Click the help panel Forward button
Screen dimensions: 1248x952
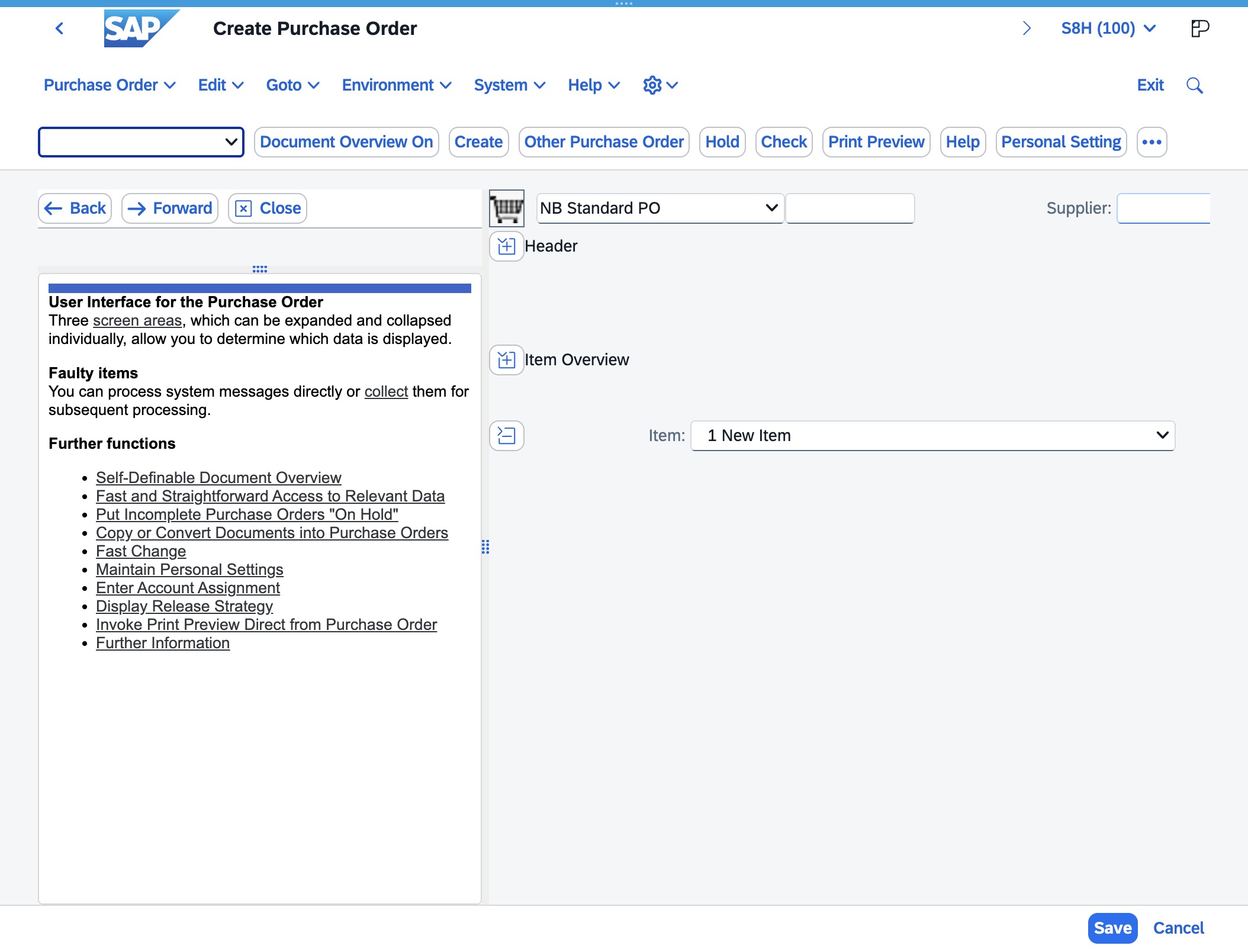tap(170, 208)
